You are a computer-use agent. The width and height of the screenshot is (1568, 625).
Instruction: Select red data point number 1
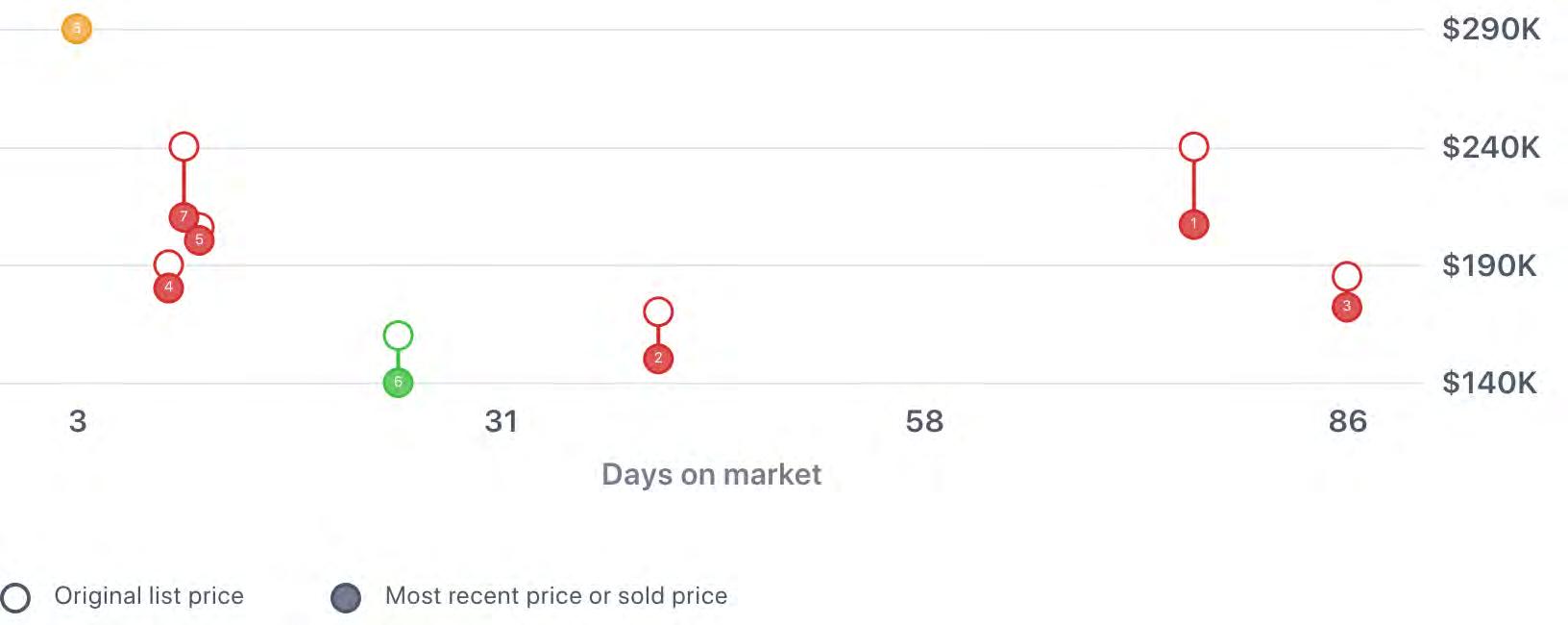(x=1193, y=224)
